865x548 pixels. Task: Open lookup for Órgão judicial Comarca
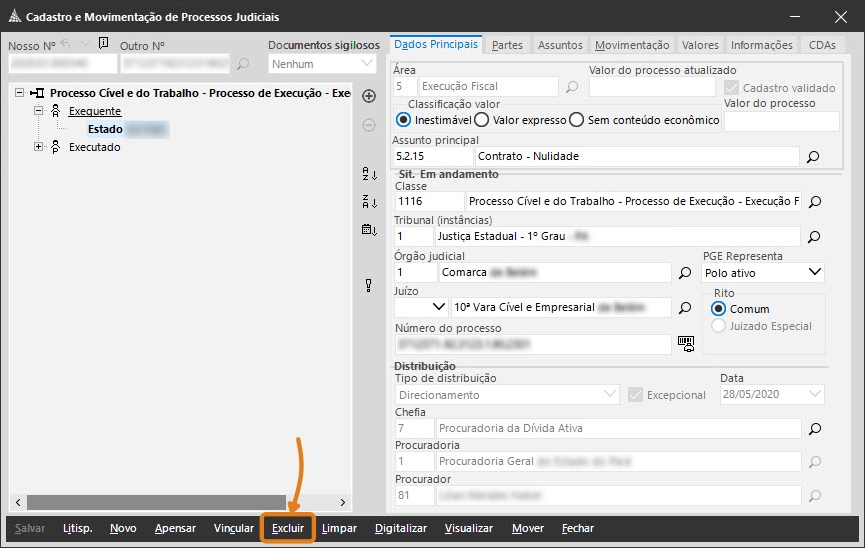click(685, 272)
